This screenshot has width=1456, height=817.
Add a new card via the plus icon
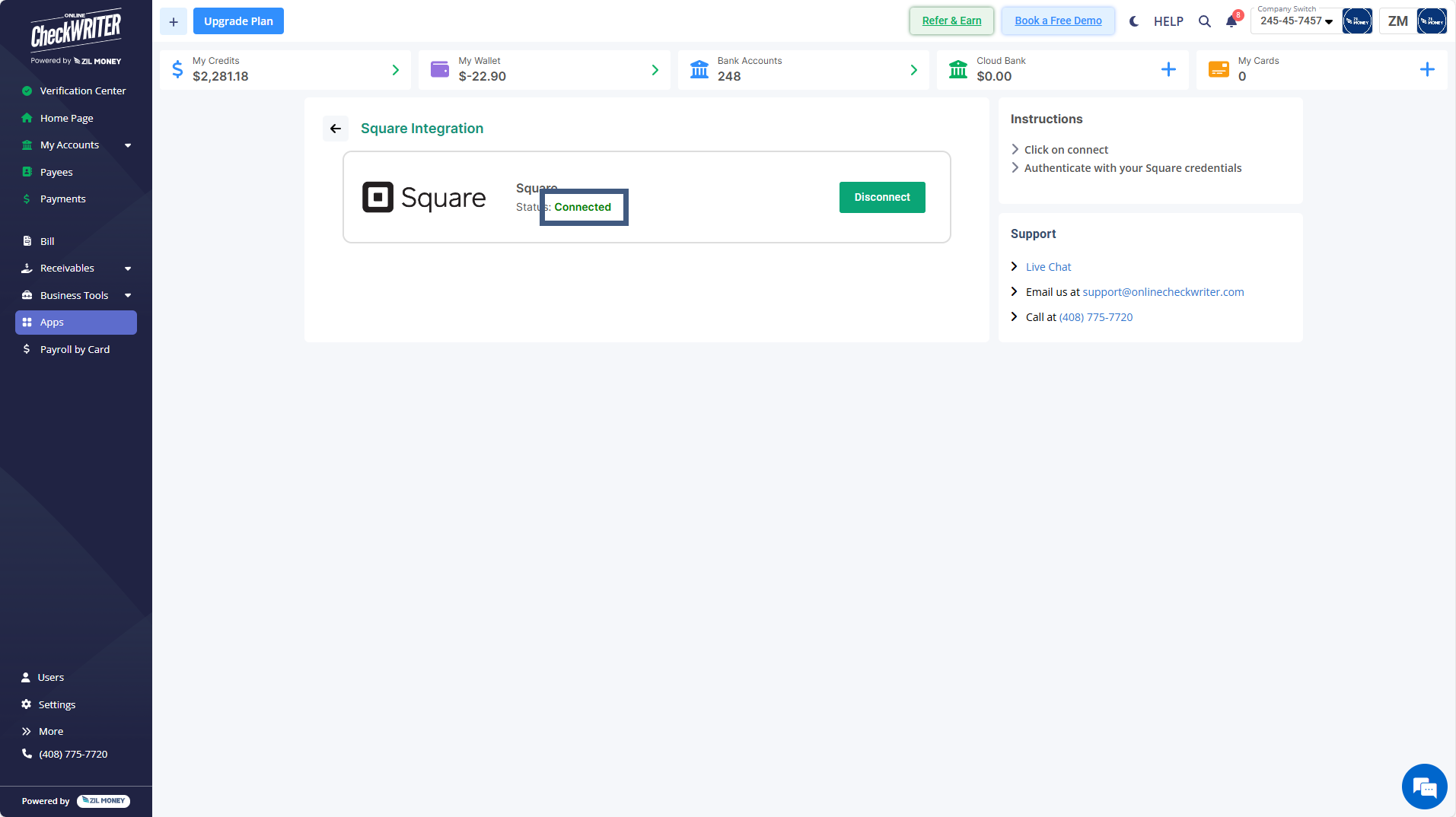pyautogui.click(x=1428, y=69)
